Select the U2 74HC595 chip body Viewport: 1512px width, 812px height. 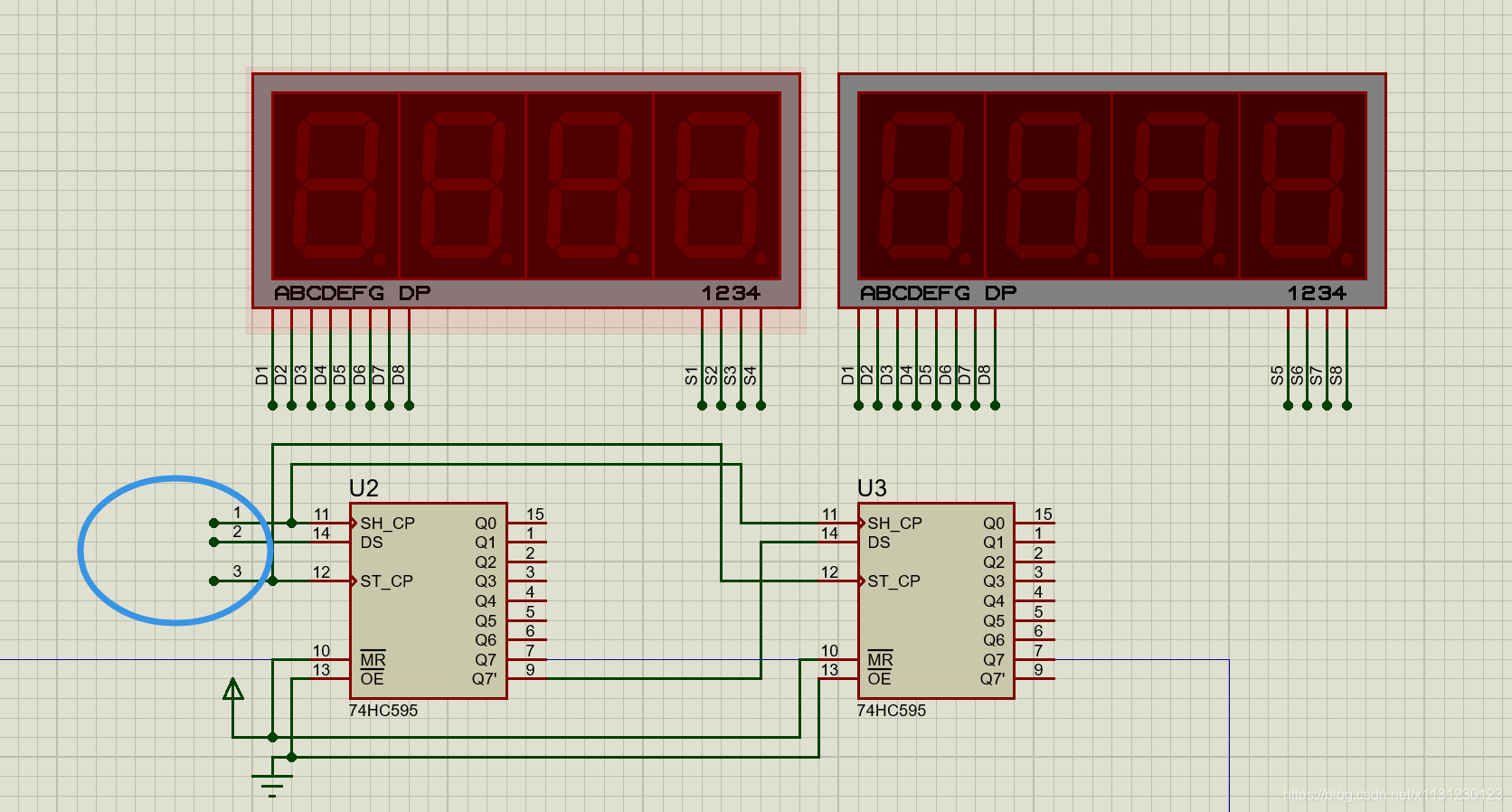[x=428, y=600]
